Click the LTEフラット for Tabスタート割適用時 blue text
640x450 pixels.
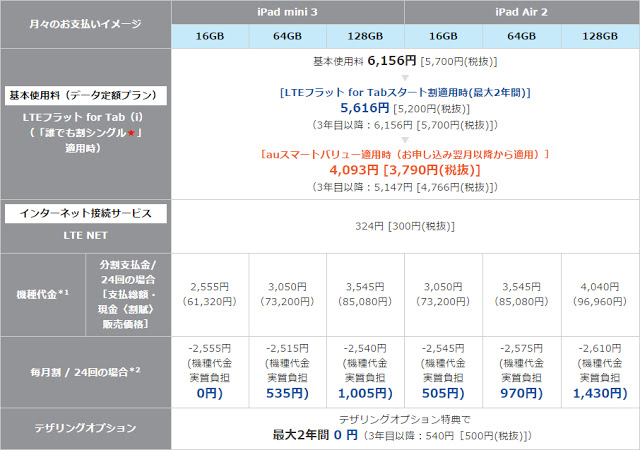pyautogui.click(x=405, y=93)
